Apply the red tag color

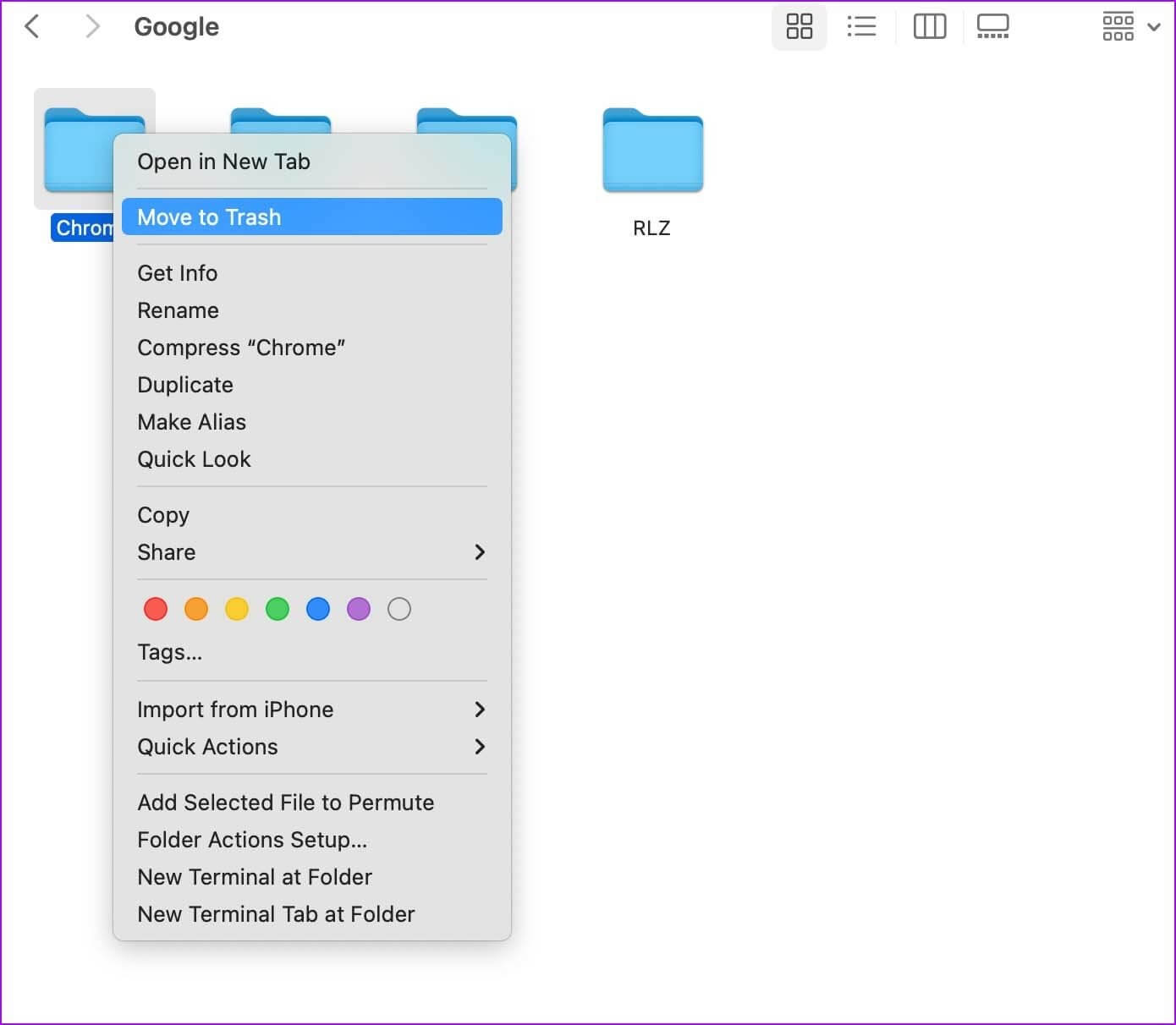click(x=156, y=609)
